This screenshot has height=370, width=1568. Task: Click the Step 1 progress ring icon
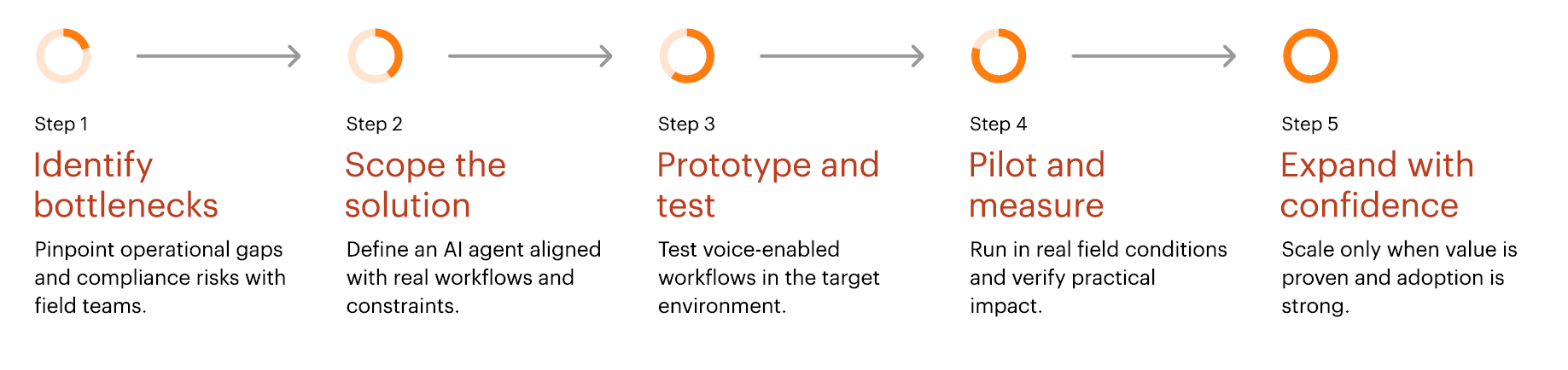pos(63,56)
